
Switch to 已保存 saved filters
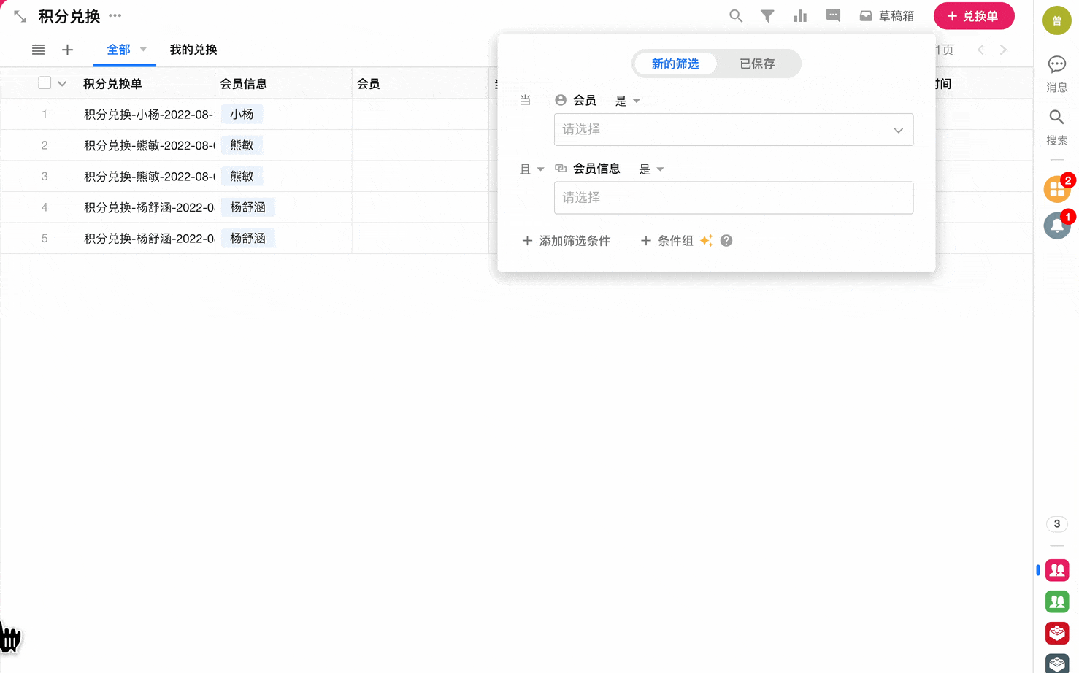757,64
